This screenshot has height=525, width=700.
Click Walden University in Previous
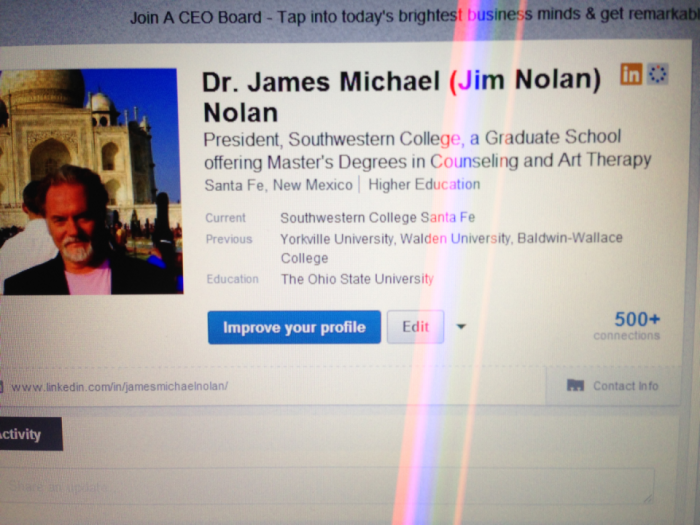[455, 239]
